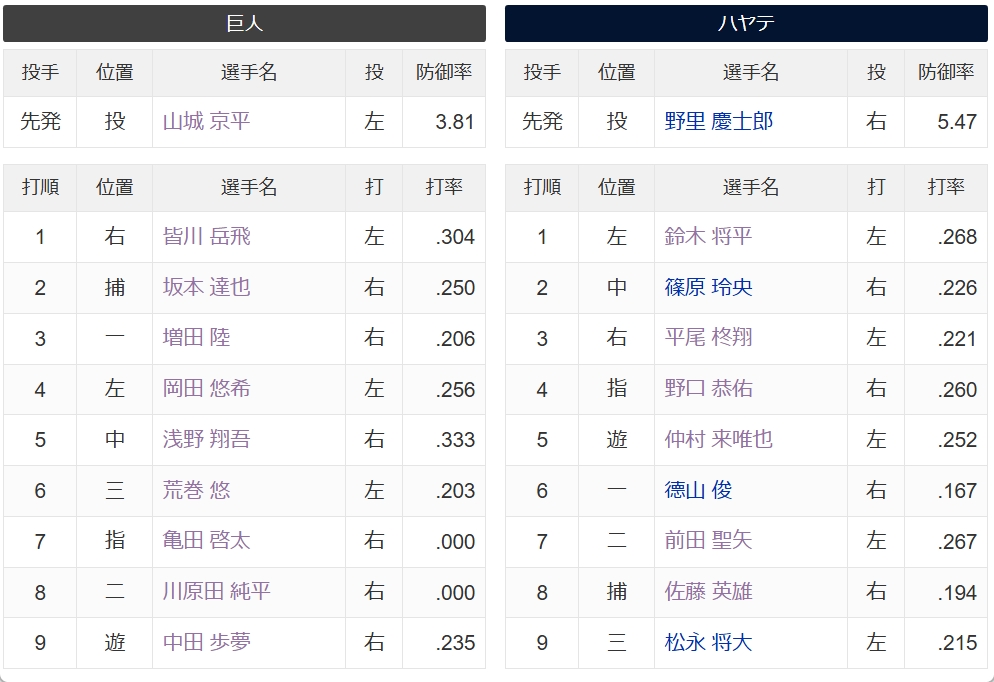Image resolution: width=994 pixels, height=682 pixels.
Task: Open 川原田 純平 player page
Action: 217,591
